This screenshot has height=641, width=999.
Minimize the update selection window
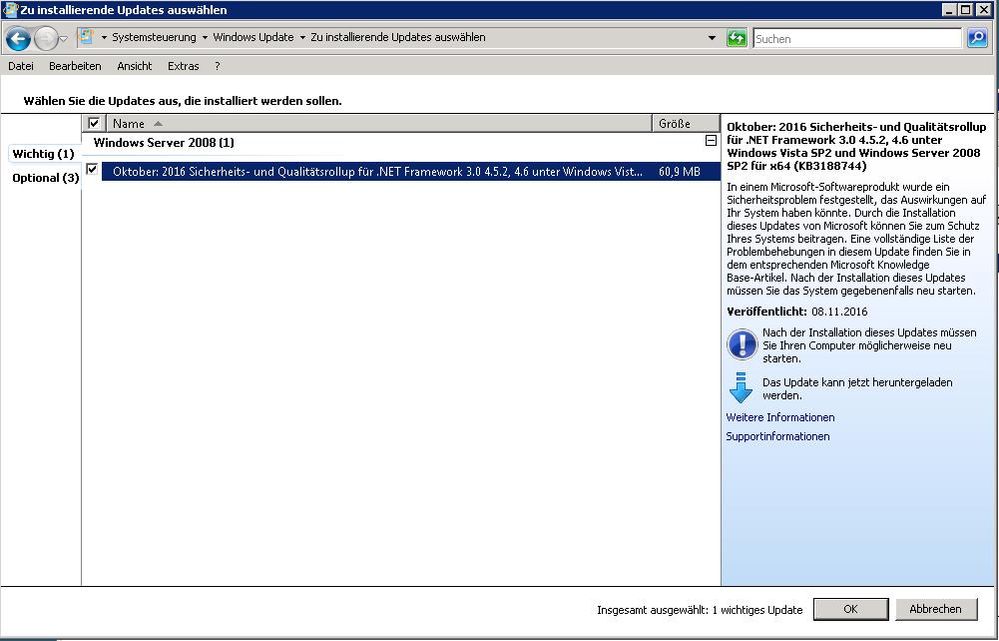[x=950, y=10]
